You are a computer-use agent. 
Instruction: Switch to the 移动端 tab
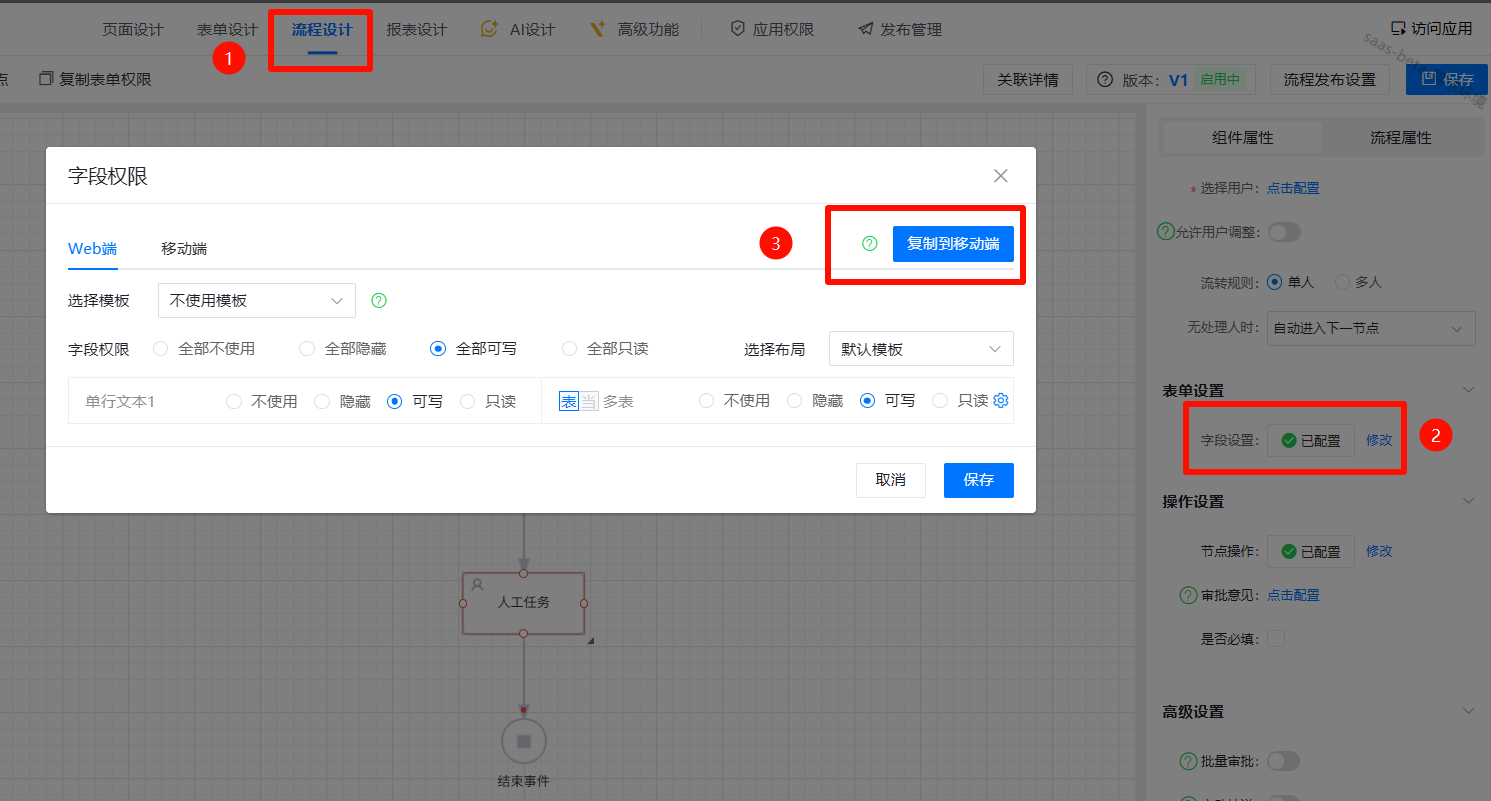184,248
